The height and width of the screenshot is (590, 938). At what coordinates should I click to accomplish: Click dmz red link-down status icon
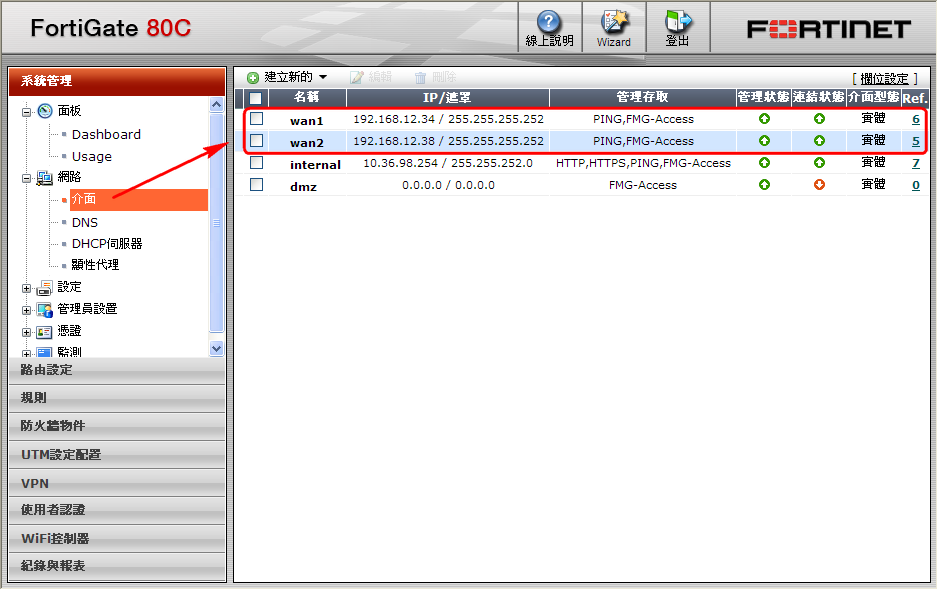click(x=819, y=184)
